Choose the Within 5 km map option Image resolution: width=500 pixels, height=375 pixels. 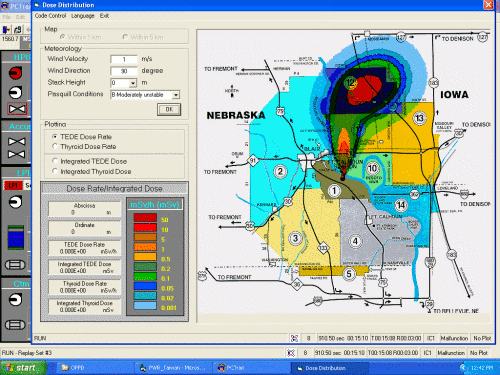125,37
